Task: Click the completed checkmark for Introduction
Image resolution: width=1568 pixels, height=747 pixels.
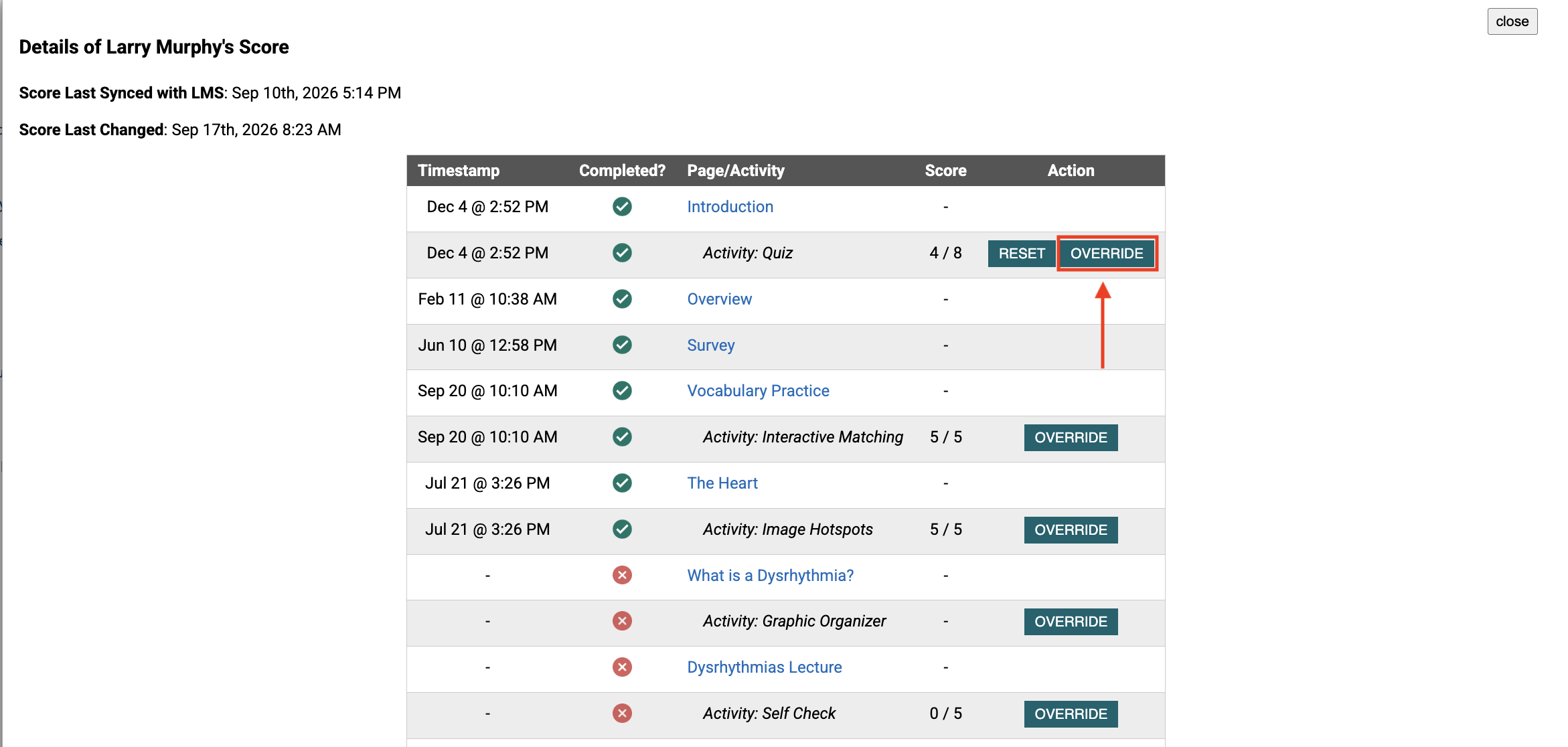Action: pyautogui.click(x=622, y=207)
